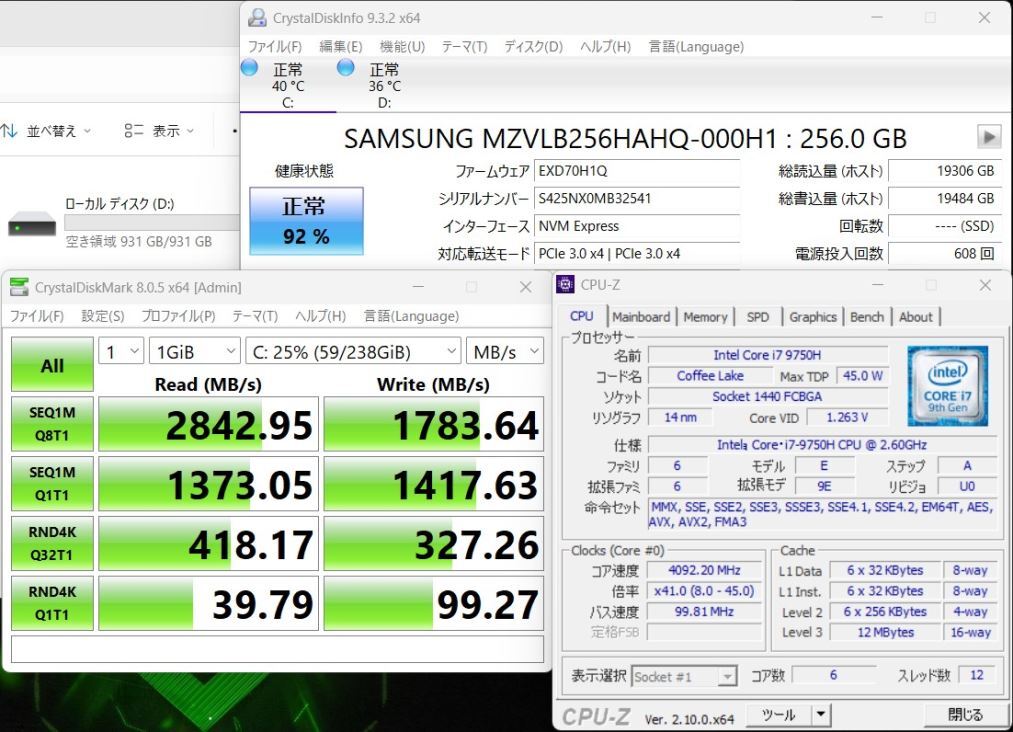This screenshot has width=1013, height=732.
Task: Select the D: drive status circle in CrystalDiskInfo
Action: 346,67
